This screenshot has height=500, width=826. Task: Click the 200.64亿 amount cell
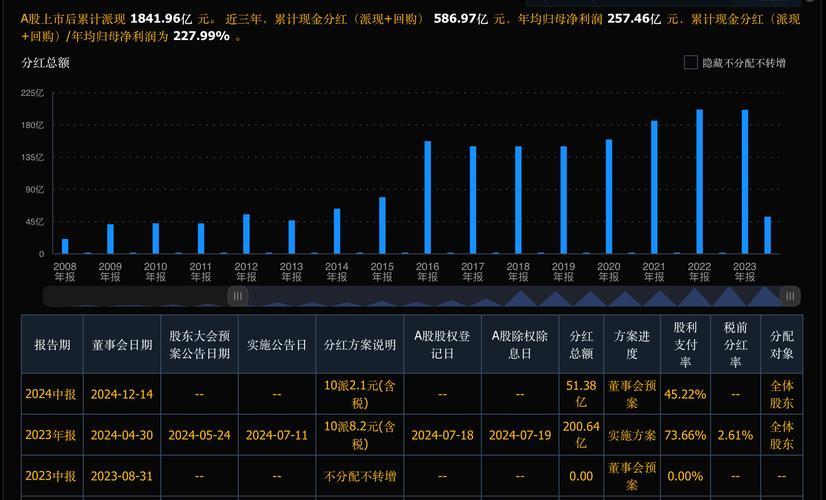point(581,435)
